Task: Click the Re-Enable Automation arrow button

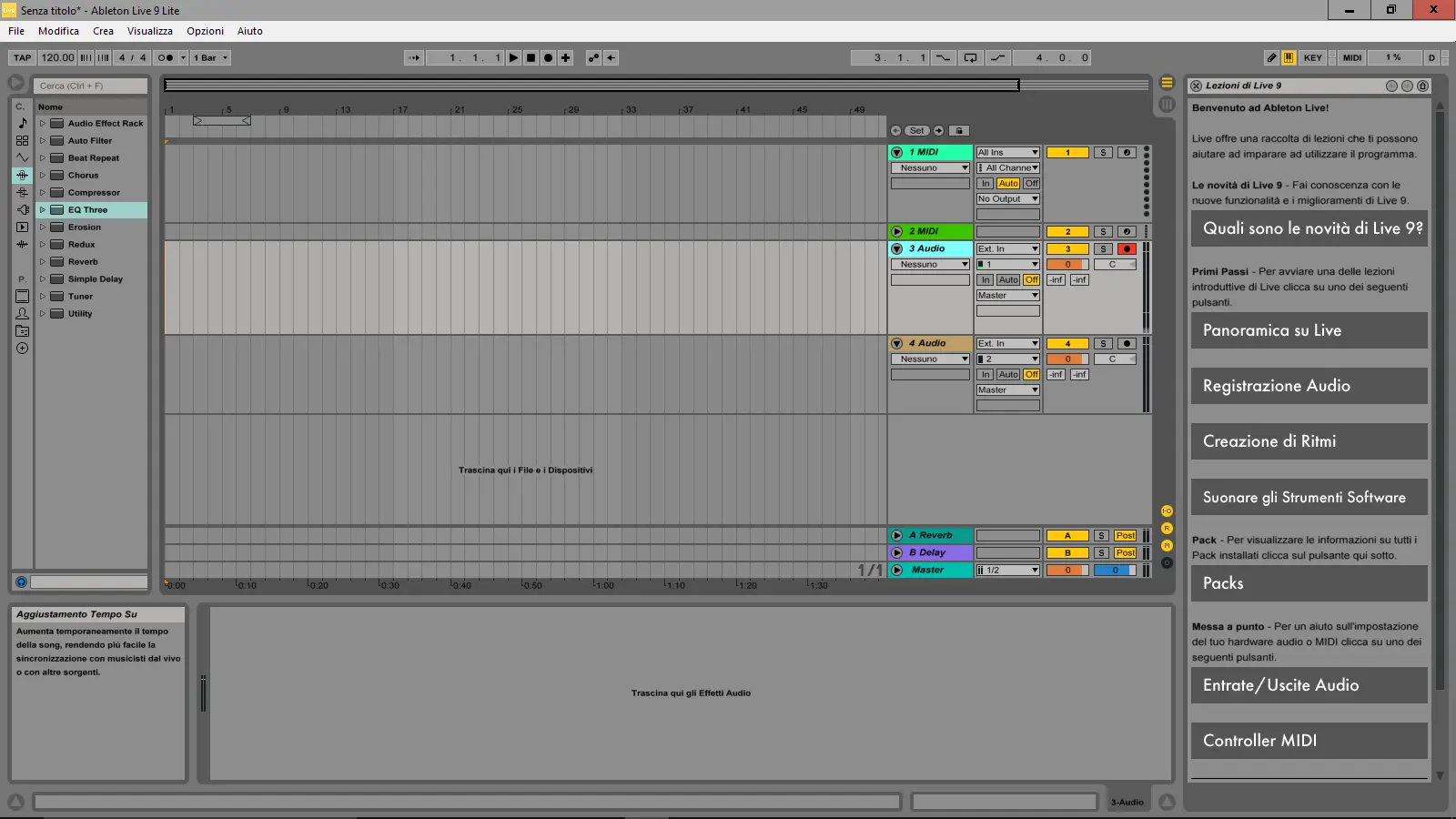Action: coord(611,57)
